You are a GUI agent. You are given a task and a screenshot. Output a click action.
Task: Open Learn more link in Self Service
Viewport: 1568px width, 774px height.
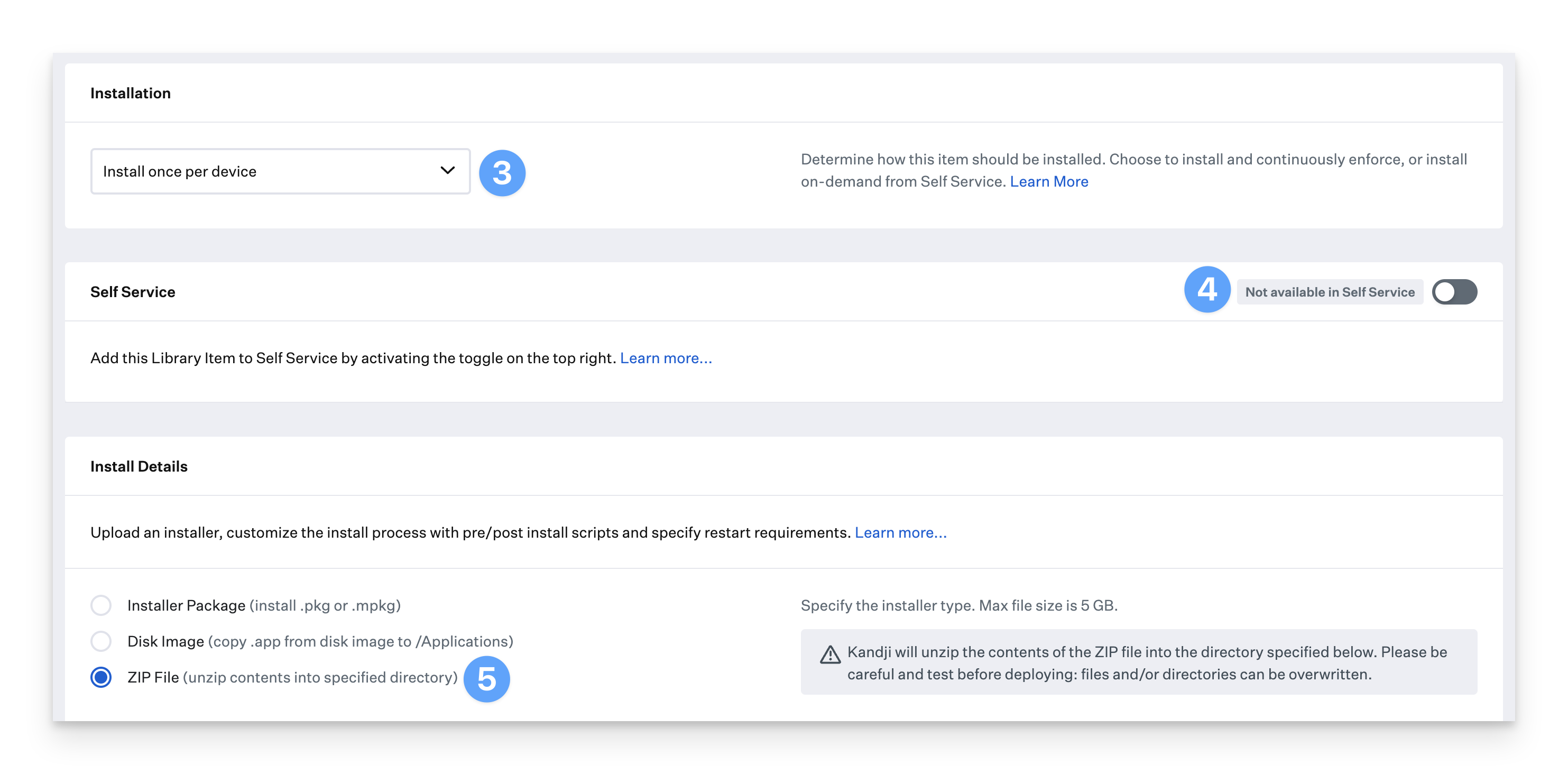coord(665,358)
